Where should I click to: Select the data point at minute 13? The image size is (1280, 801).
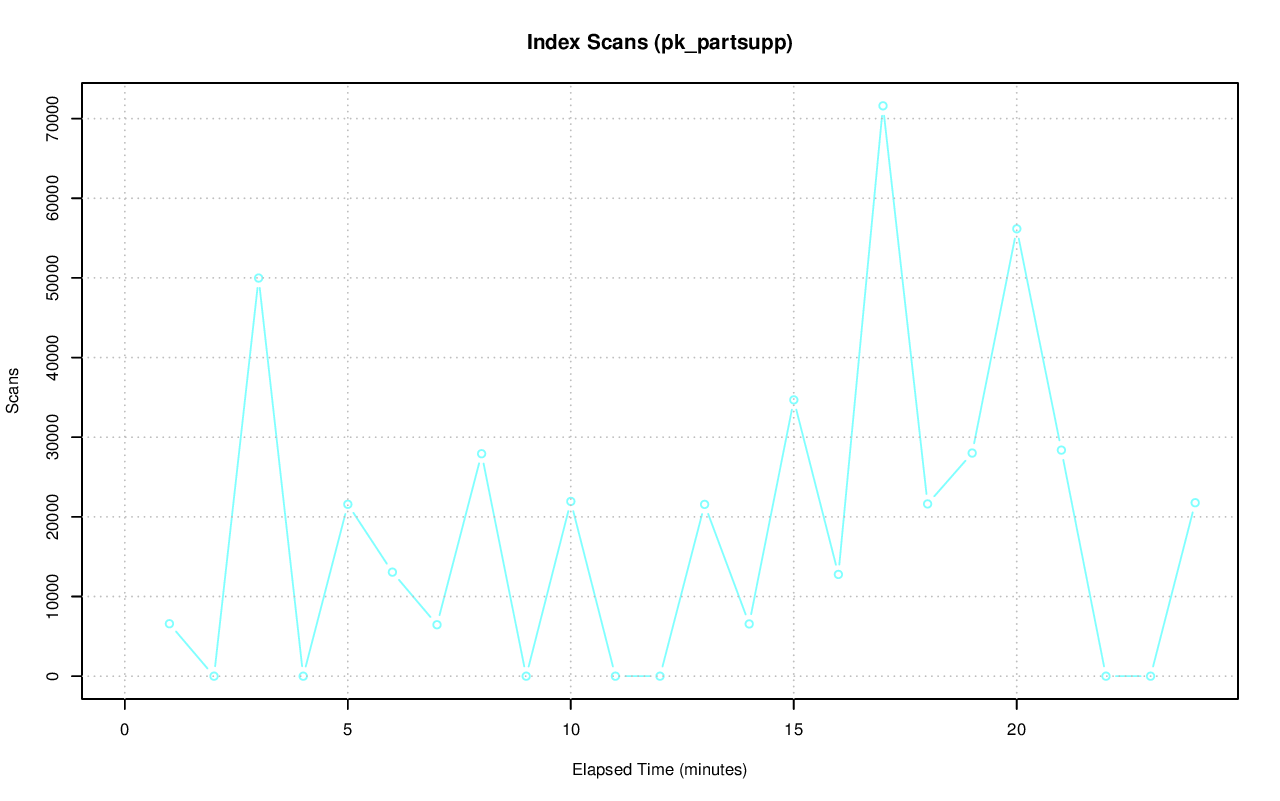pyautogui.click(x=704, y=505)
